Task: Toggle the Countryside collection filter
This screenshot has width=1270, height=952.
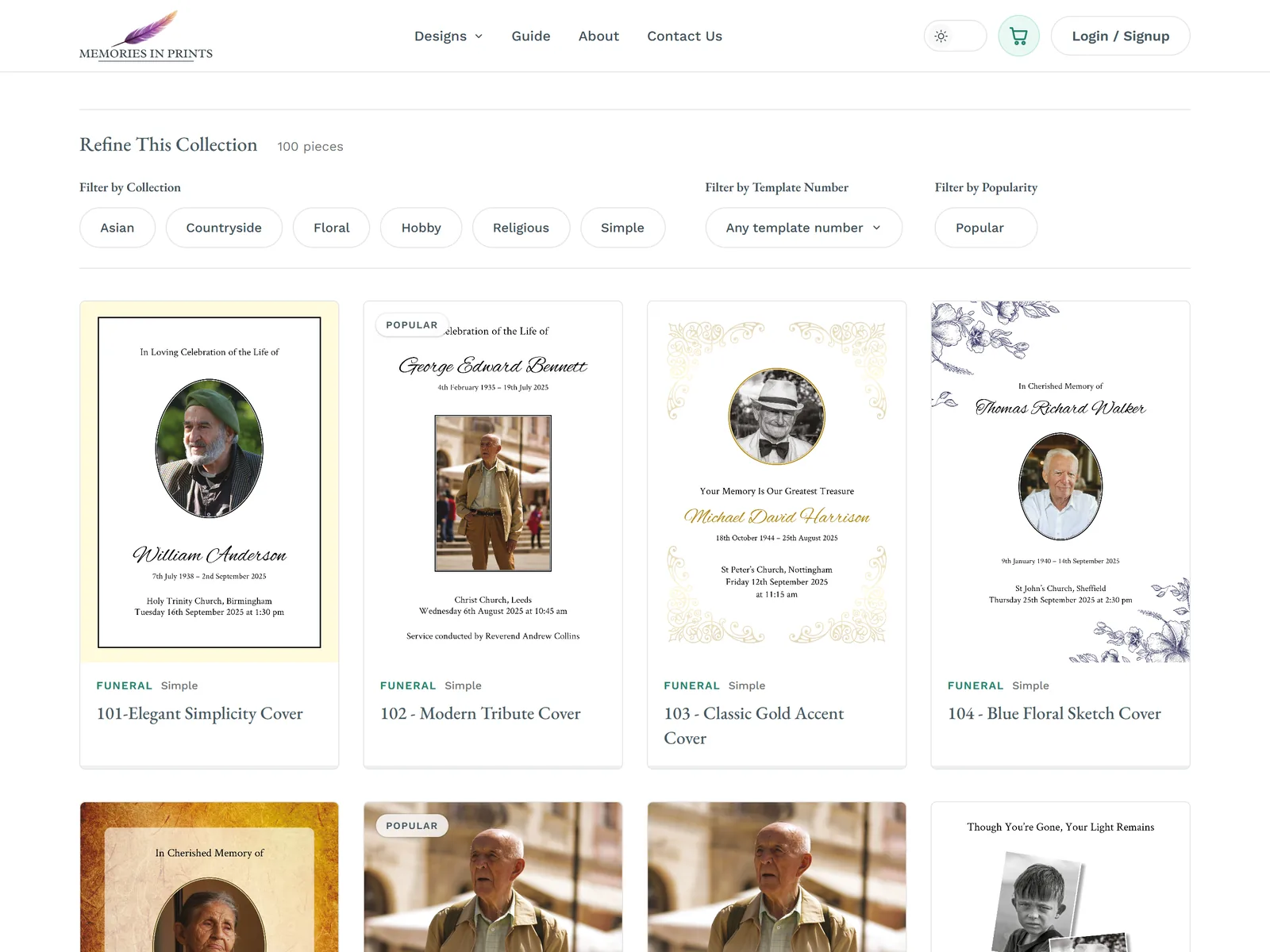Action: 224,228
